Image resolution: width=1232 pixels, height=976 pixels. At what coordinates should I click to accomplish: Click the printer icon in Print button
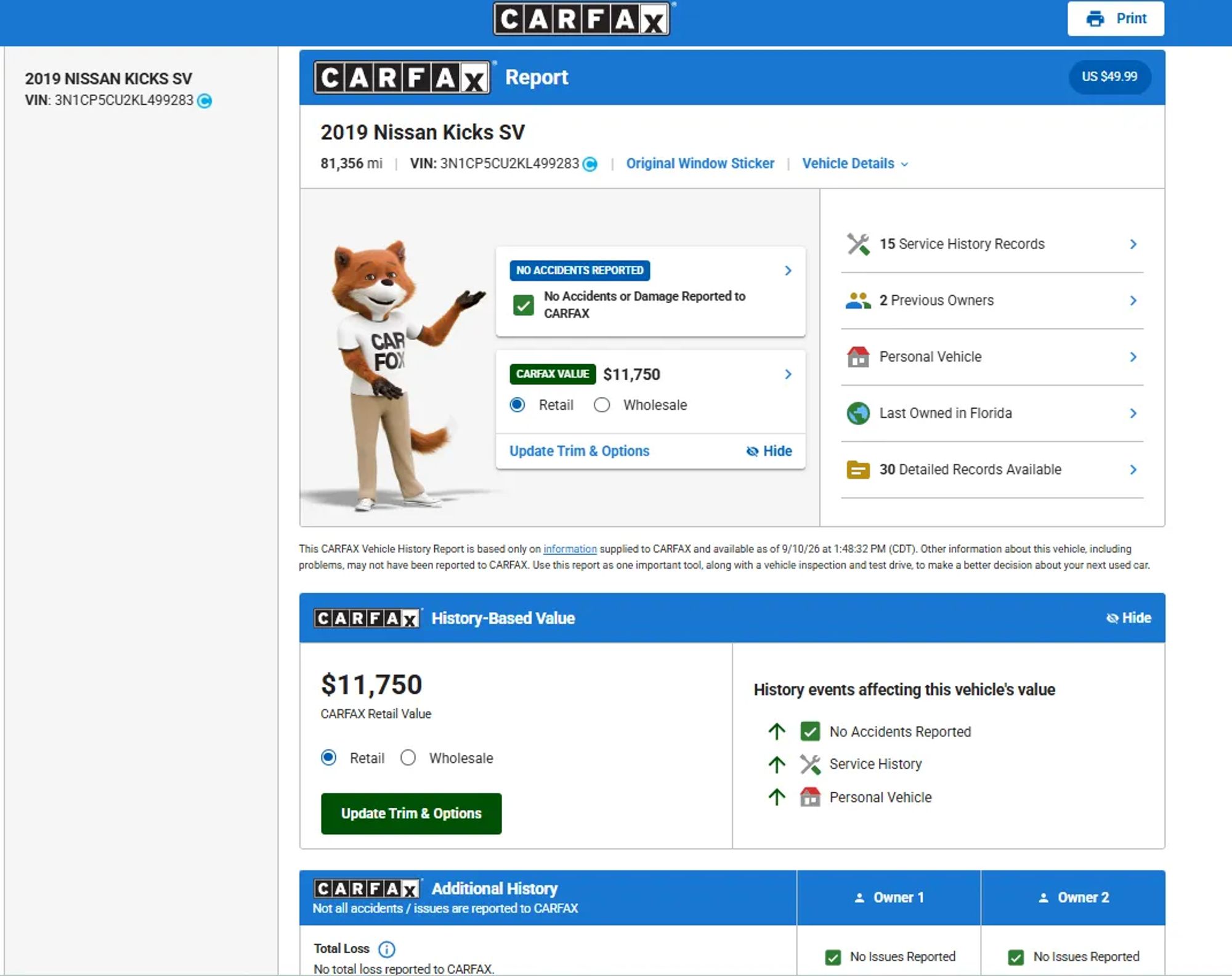1095,18
